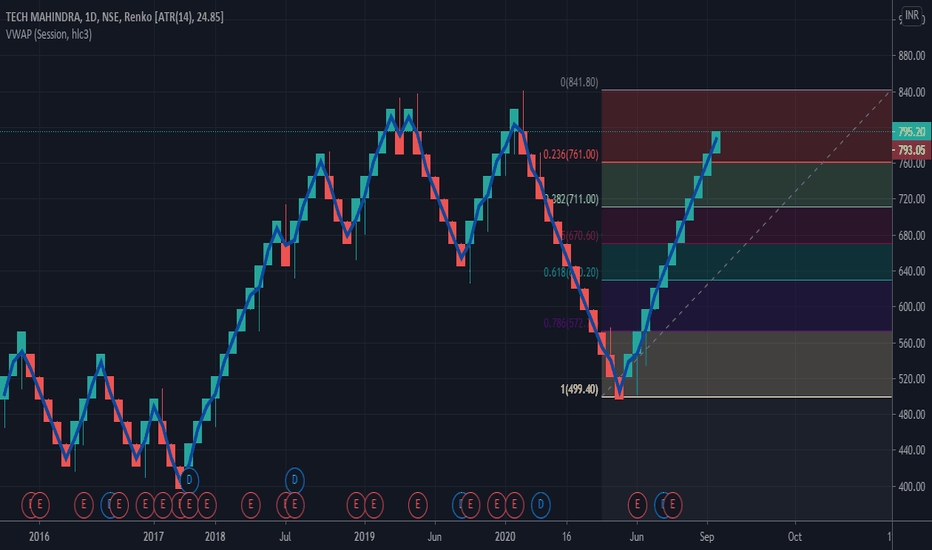Click the 440.00 price axis label
The width and height of the screenshot is (932, 550).
point(912,450)
